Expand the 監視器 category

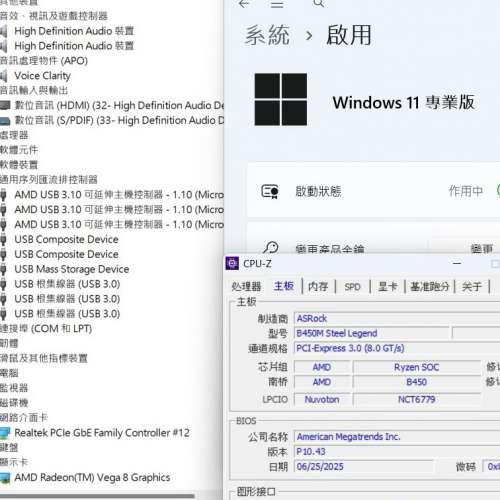click(x=14, y=388)
